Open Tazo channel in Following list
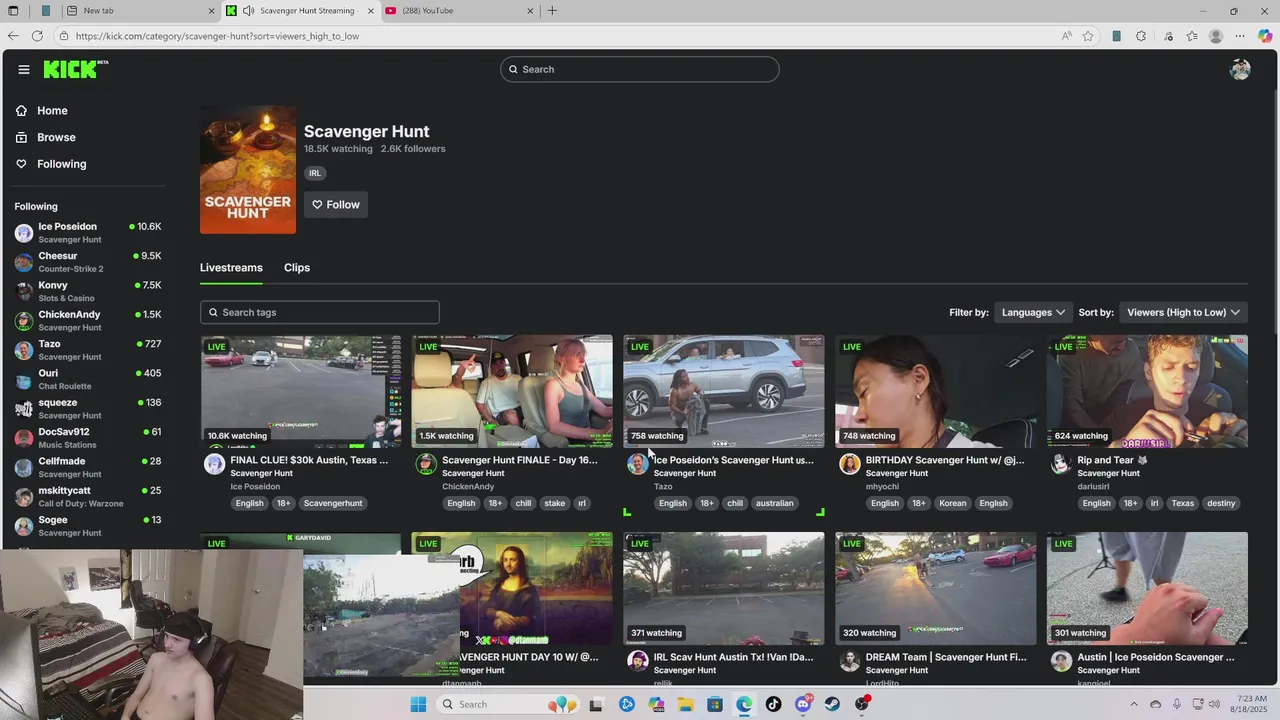 tap(88, 350)
